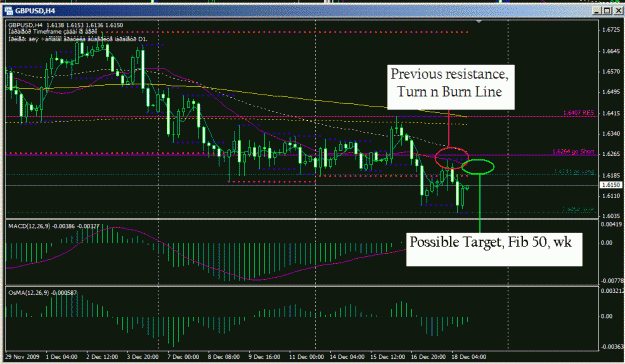Click price scale value 1.6185
The width and height of the screenshot is (625, 364).
pos(611,175)
